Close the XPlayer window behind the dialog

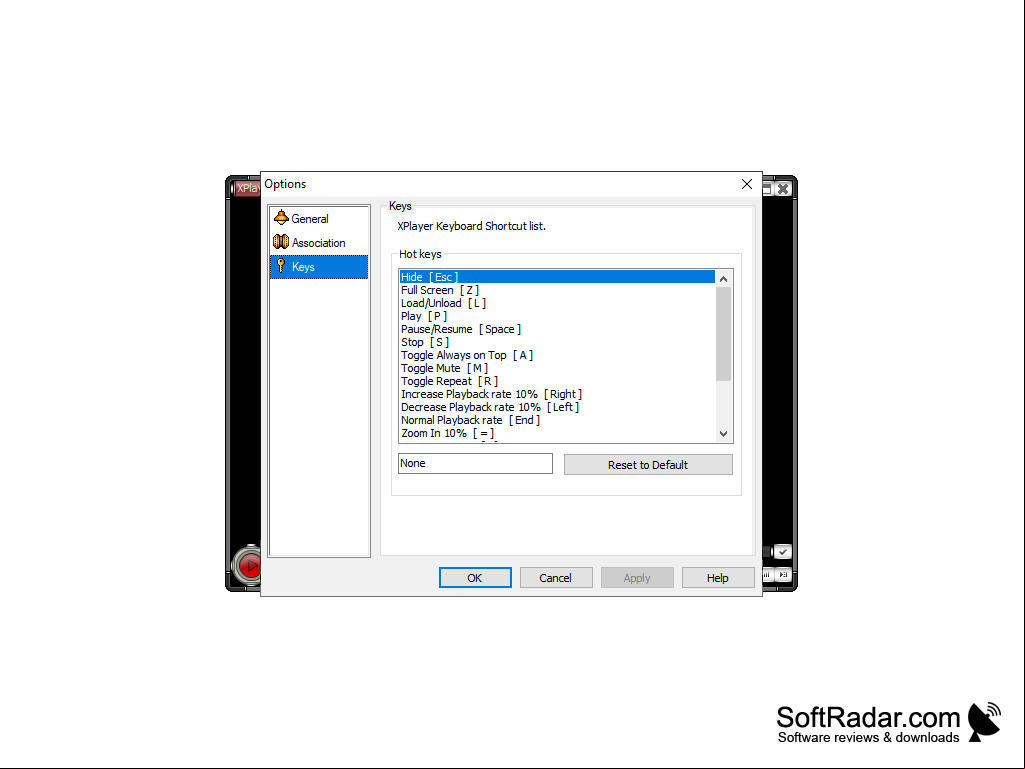[782, 189]
